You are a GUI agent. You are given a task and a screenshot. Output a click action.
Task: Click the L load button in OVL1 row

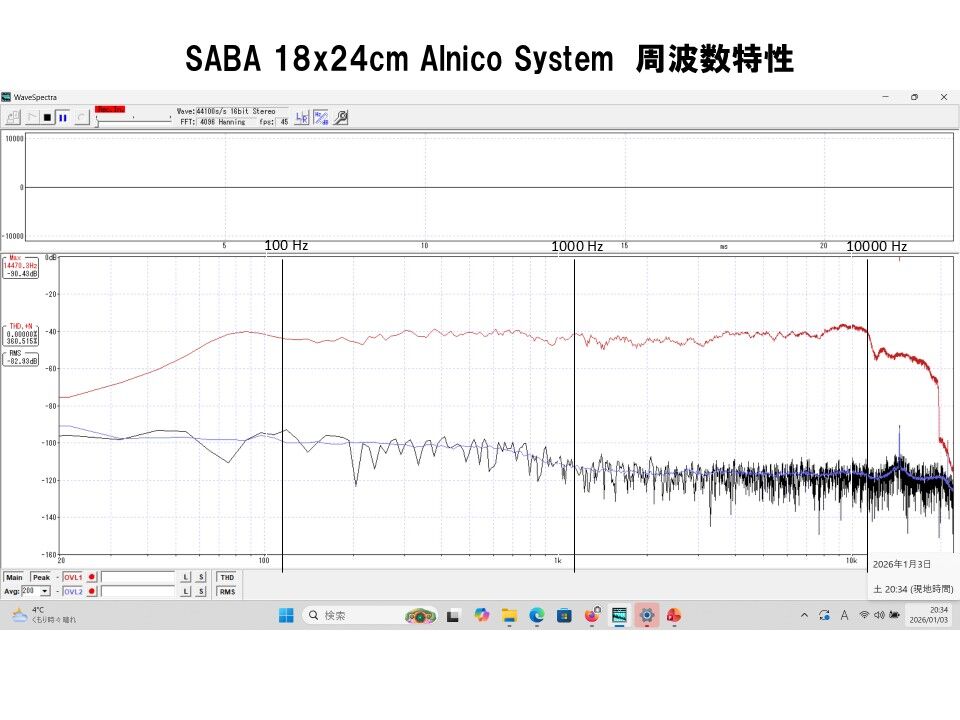[186, 577]
